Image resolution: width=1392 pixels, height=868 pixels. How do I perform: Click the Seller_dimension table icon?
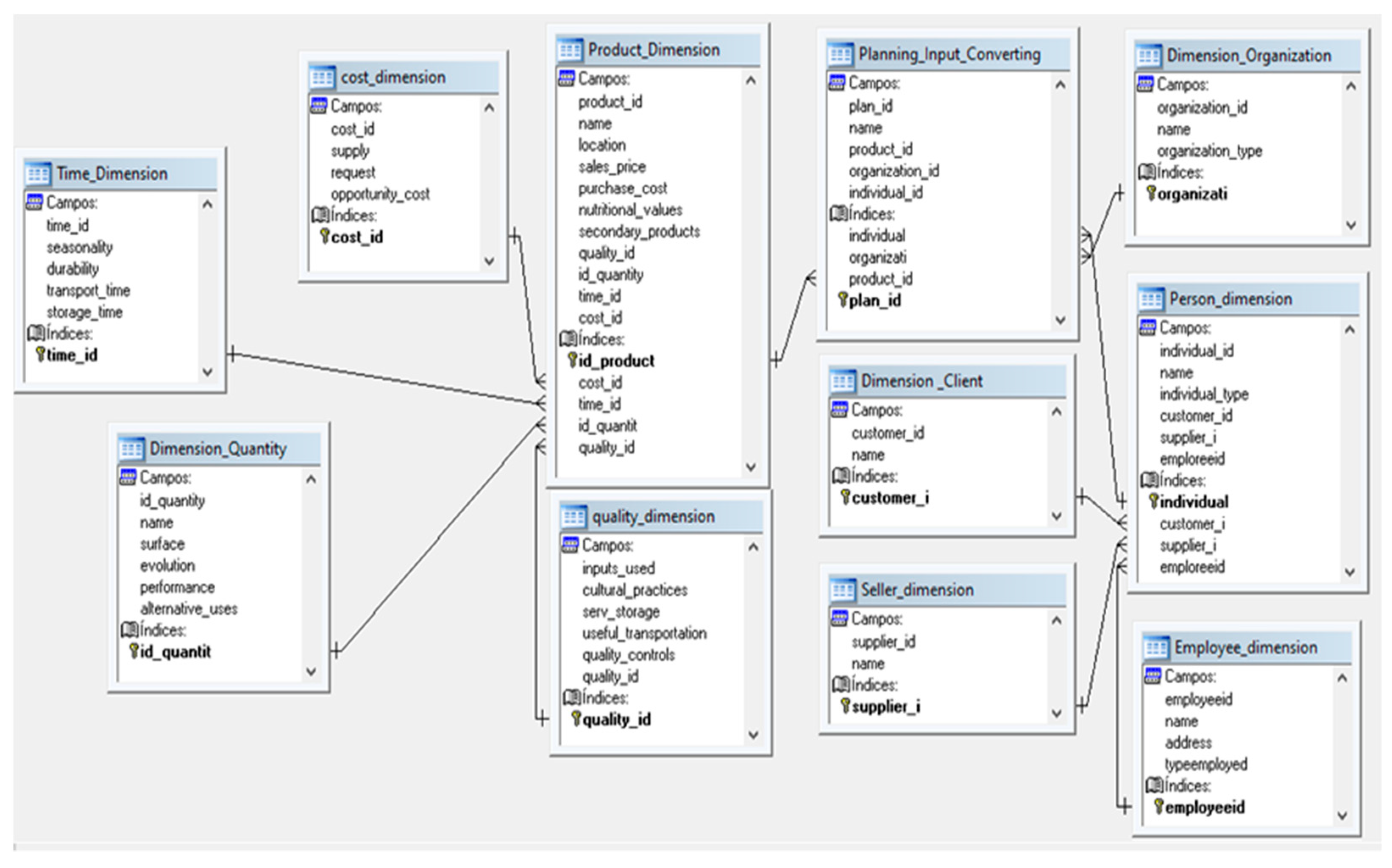[x=842, y=590]
